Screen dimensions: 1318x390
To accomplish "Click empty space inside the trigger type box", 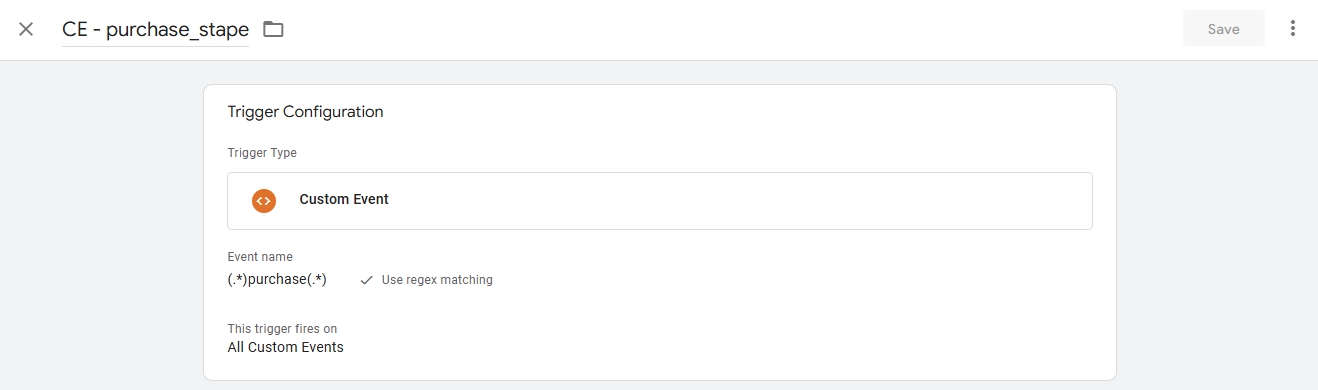I will tap(740, 200).
